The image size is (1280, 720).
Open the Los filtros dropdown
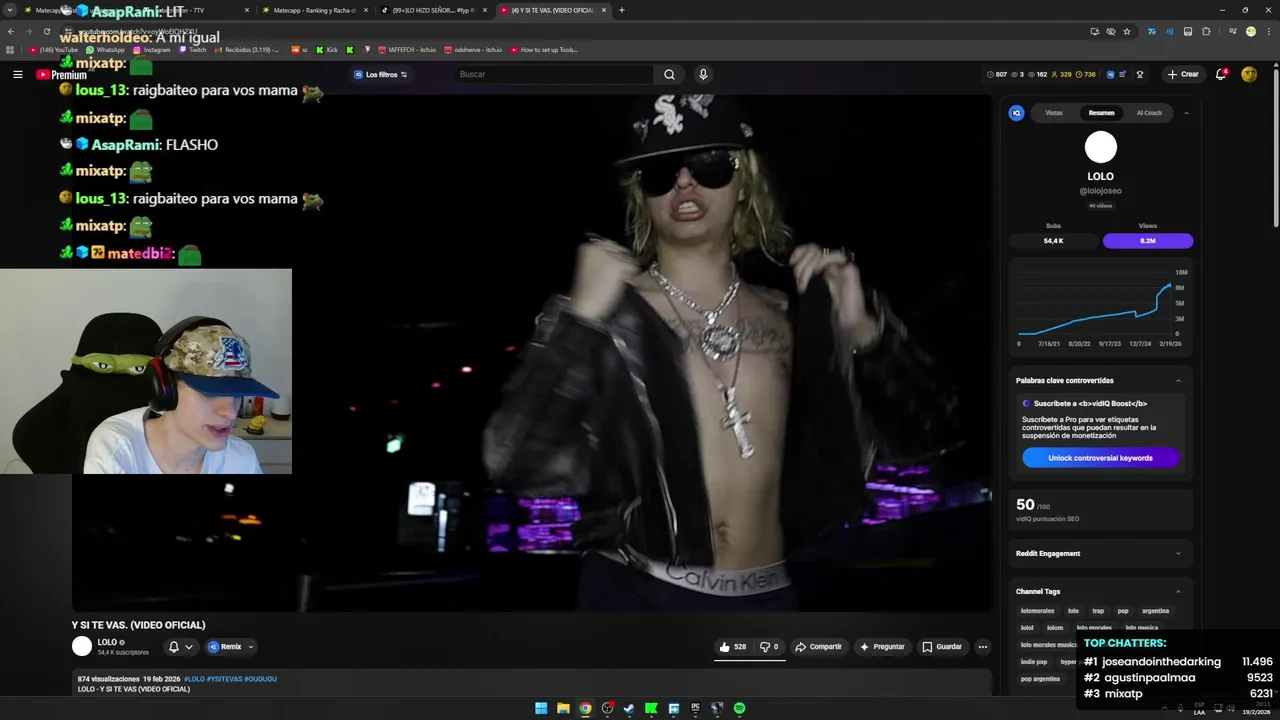(380, 74)
